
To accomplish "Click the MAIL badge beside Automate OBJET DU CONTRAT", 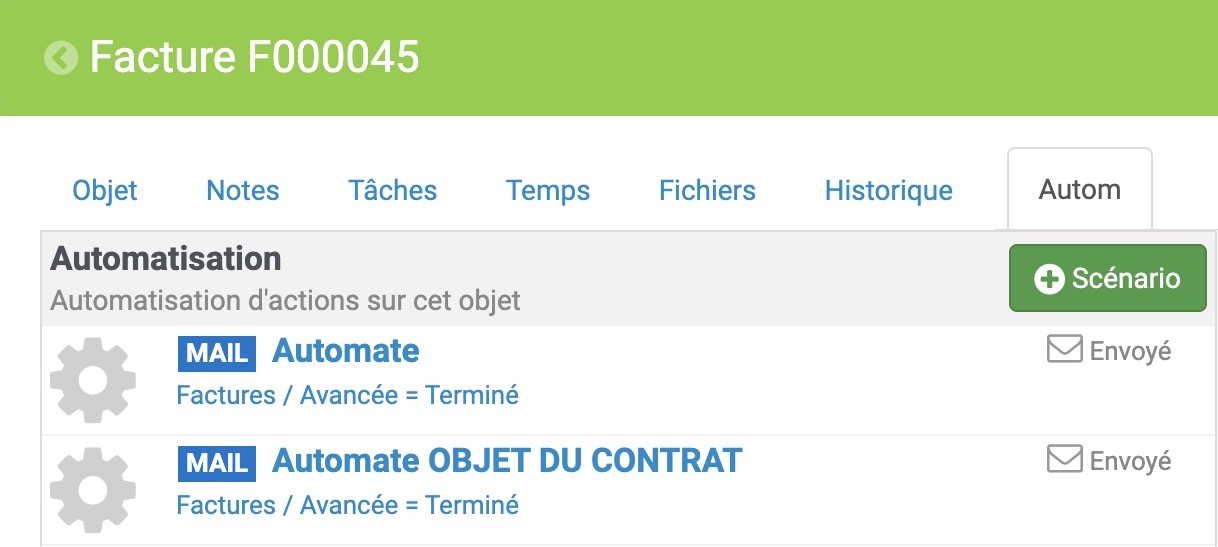I will pyautogui.click(x=217, y=463).
